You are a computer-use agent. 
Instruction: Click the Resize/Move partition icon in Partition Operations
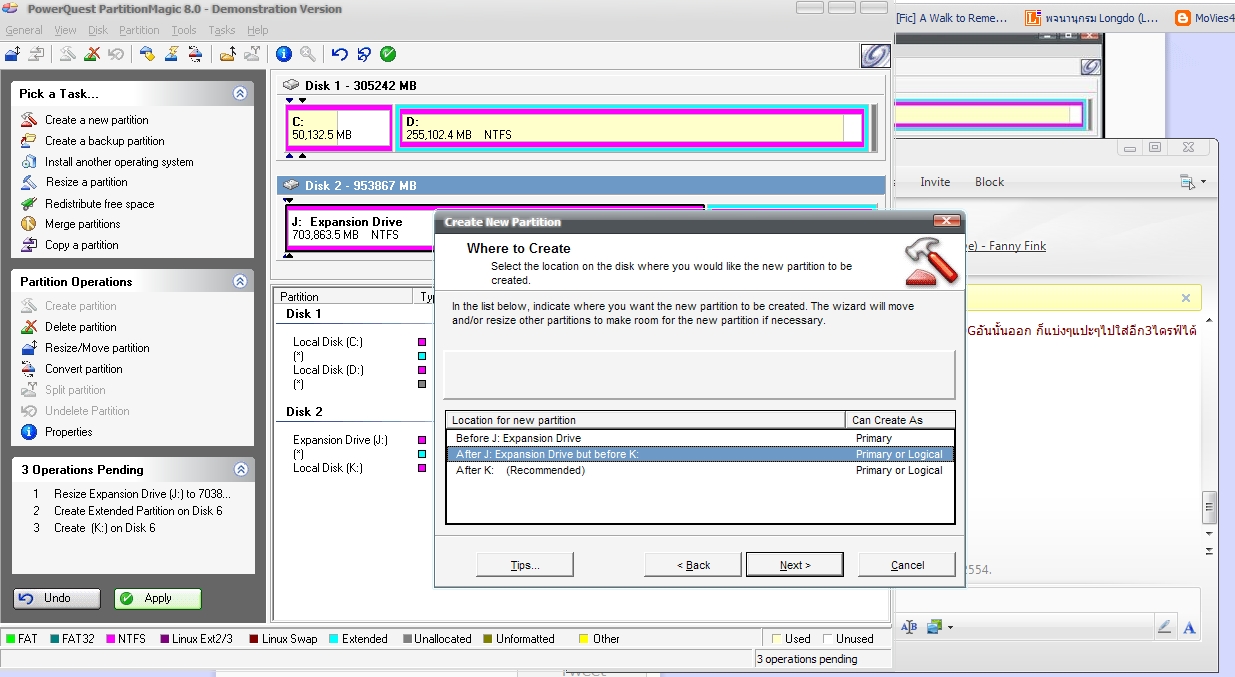click(28, 348)
